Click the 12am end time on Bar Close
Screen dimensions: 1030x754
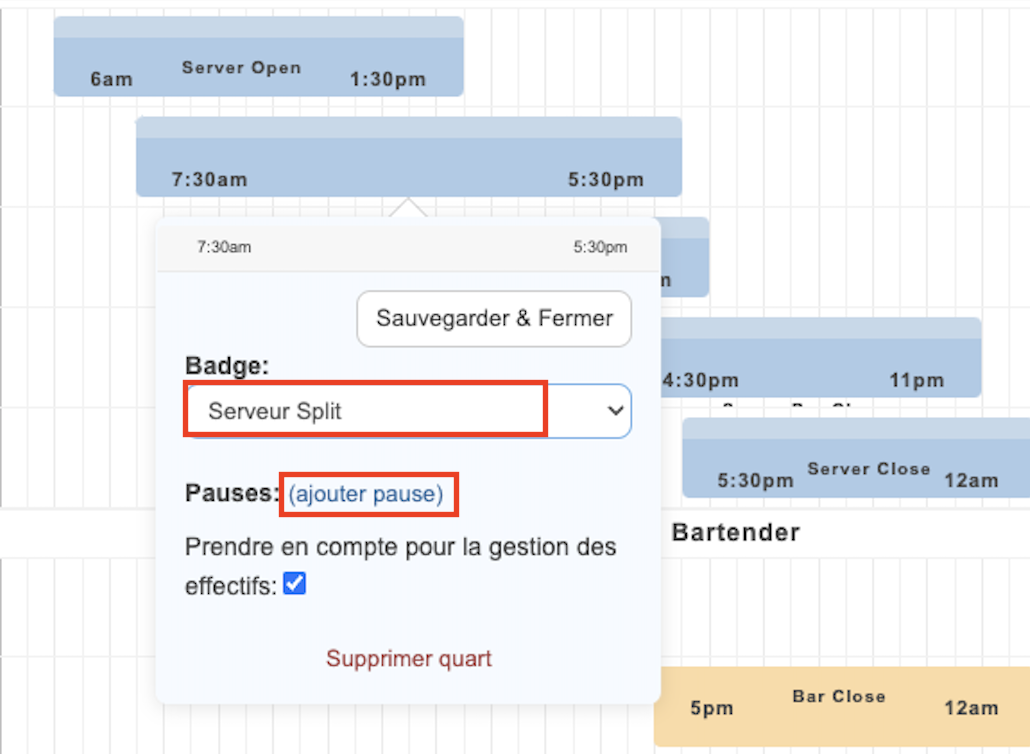(971, 708)
